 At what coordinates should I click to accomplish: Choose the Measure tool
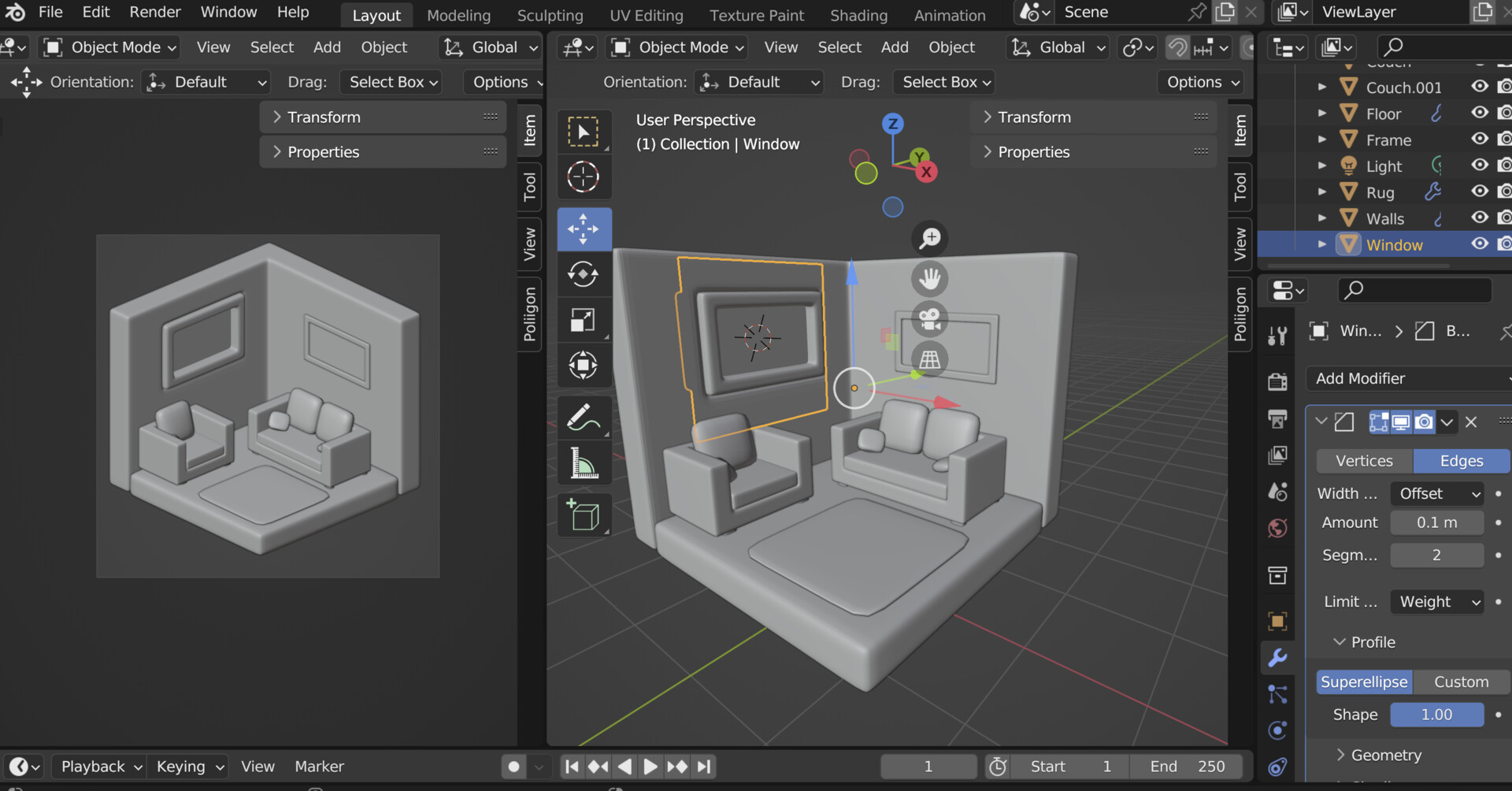coord(584,462)
